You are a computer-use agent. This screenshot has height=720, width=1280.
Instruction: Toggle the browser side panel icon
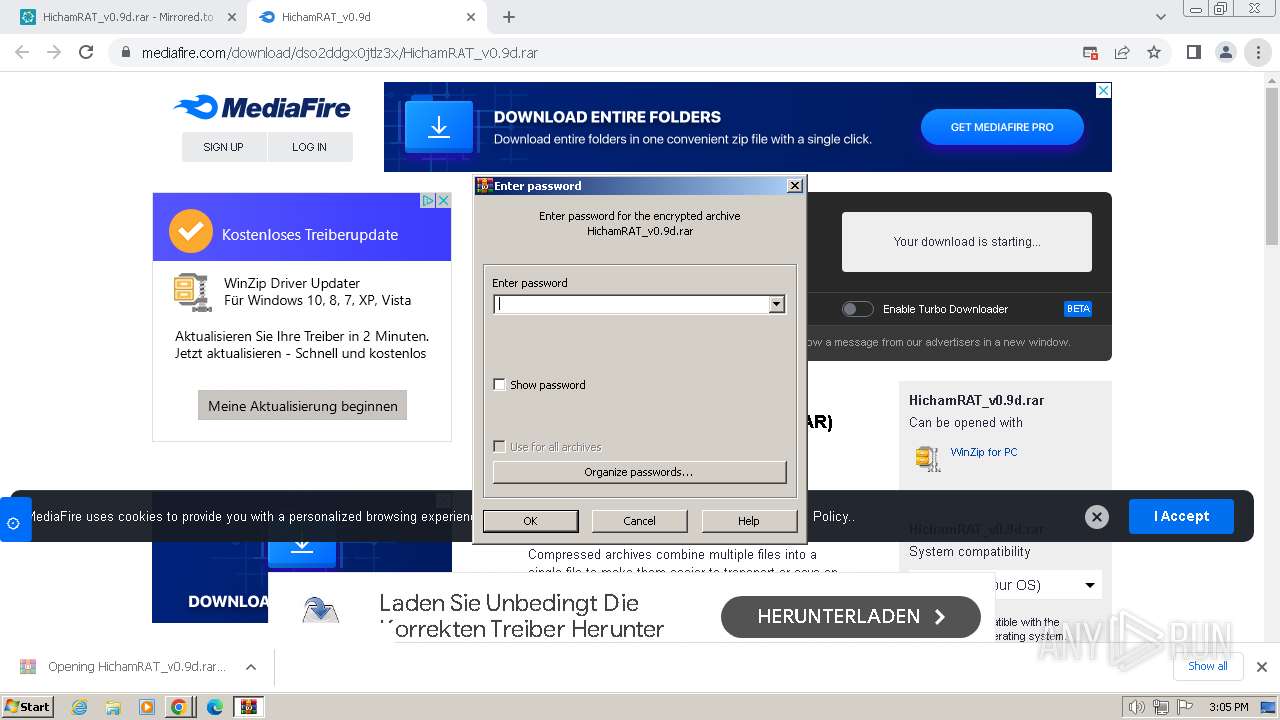pos(1193,53)
